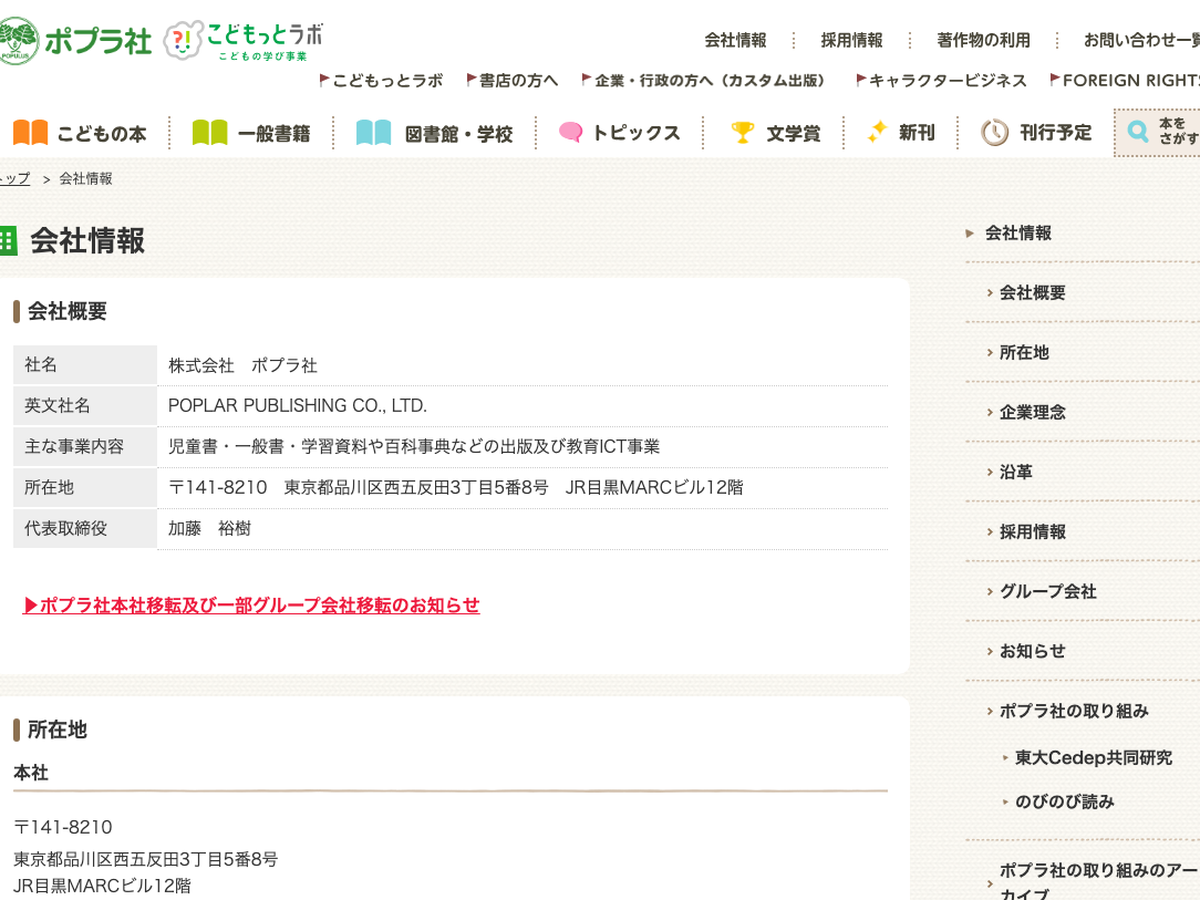Select 東大Cedep共同研究 sidebar sub-item

click(x=1093, y=758)
